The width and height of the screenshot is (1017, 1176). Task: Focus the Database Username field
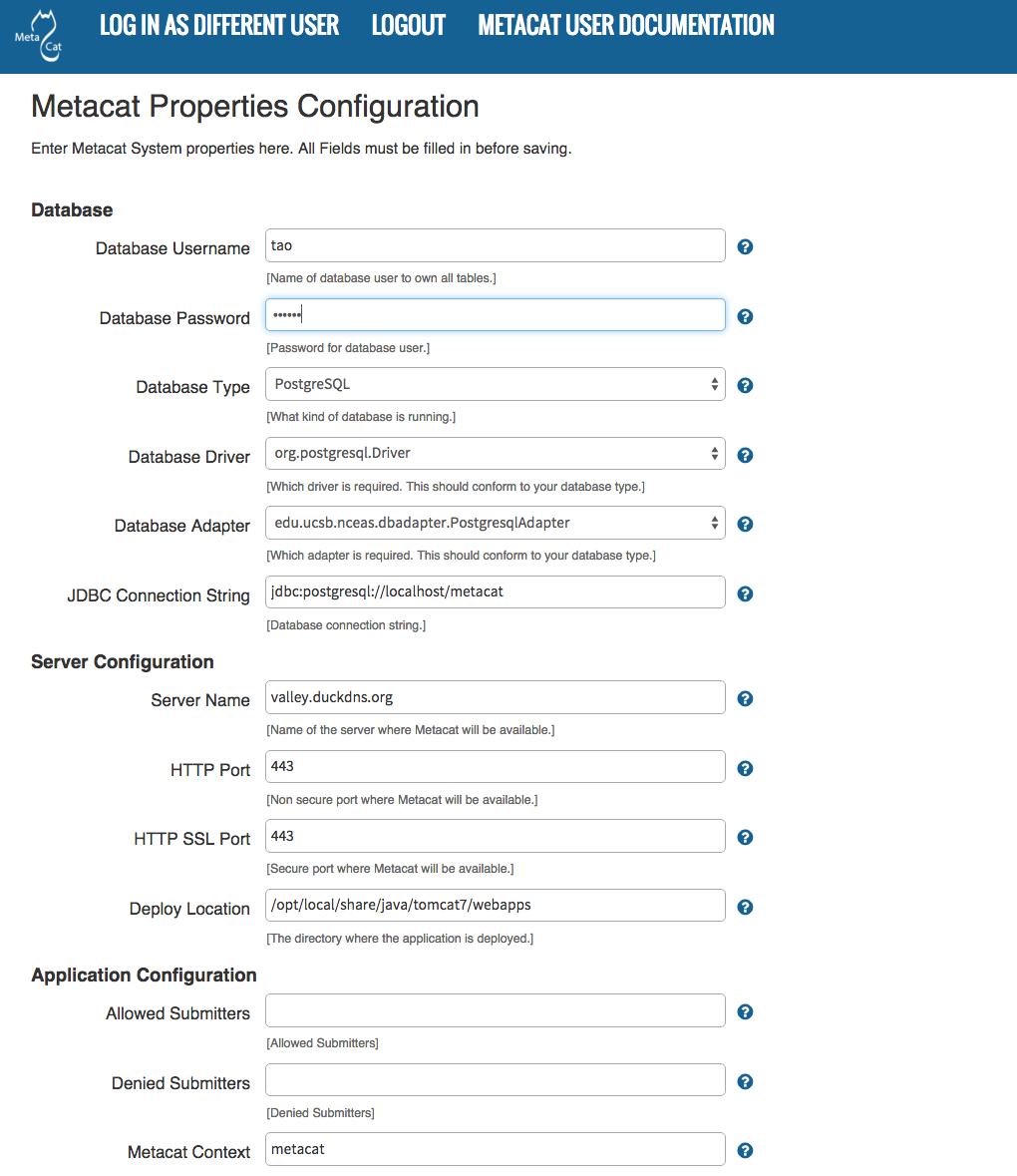[495, 246]
